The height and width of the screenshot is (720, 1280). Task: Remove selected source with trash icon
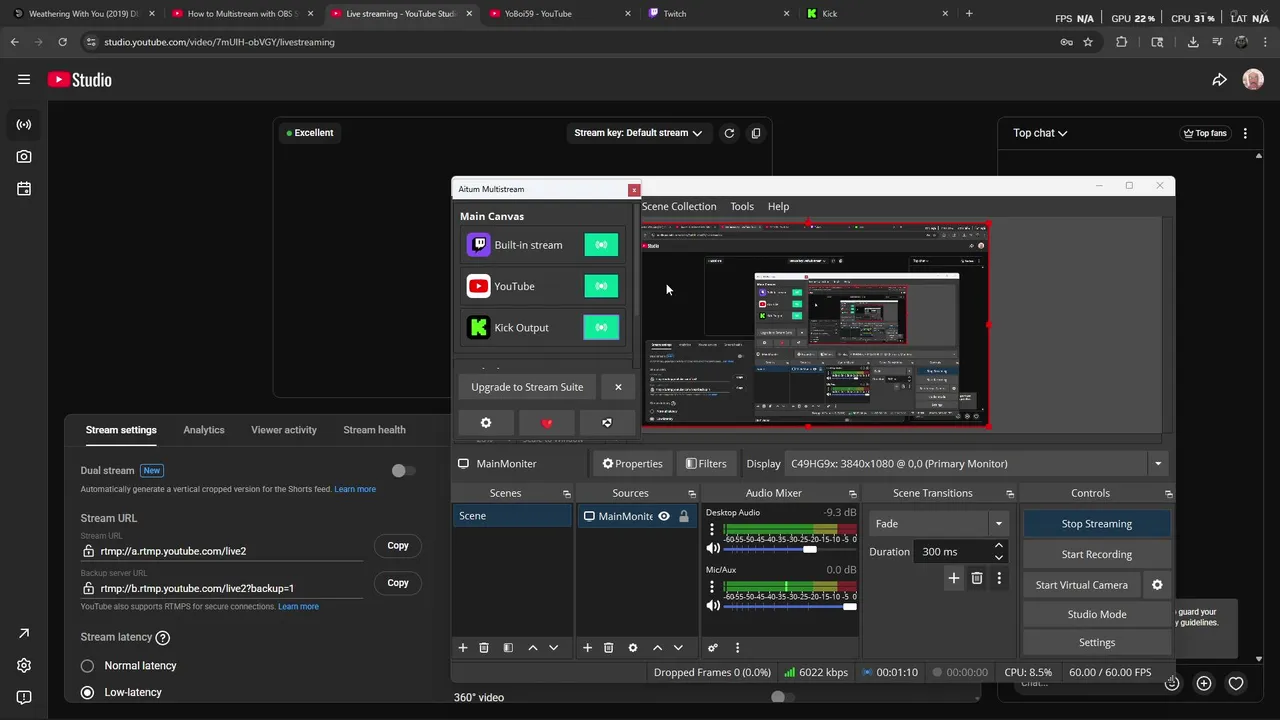[x=608, y=648]
